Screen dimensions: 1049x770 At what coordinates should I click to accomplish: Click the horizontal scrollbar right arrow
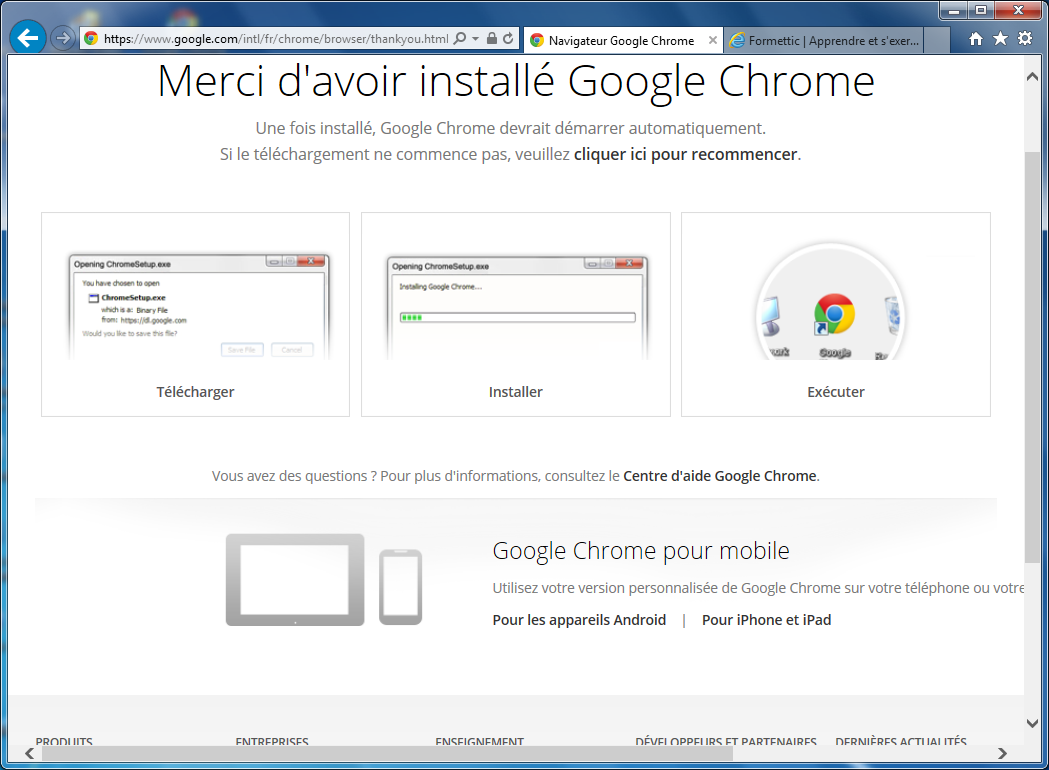point(1002,753)
